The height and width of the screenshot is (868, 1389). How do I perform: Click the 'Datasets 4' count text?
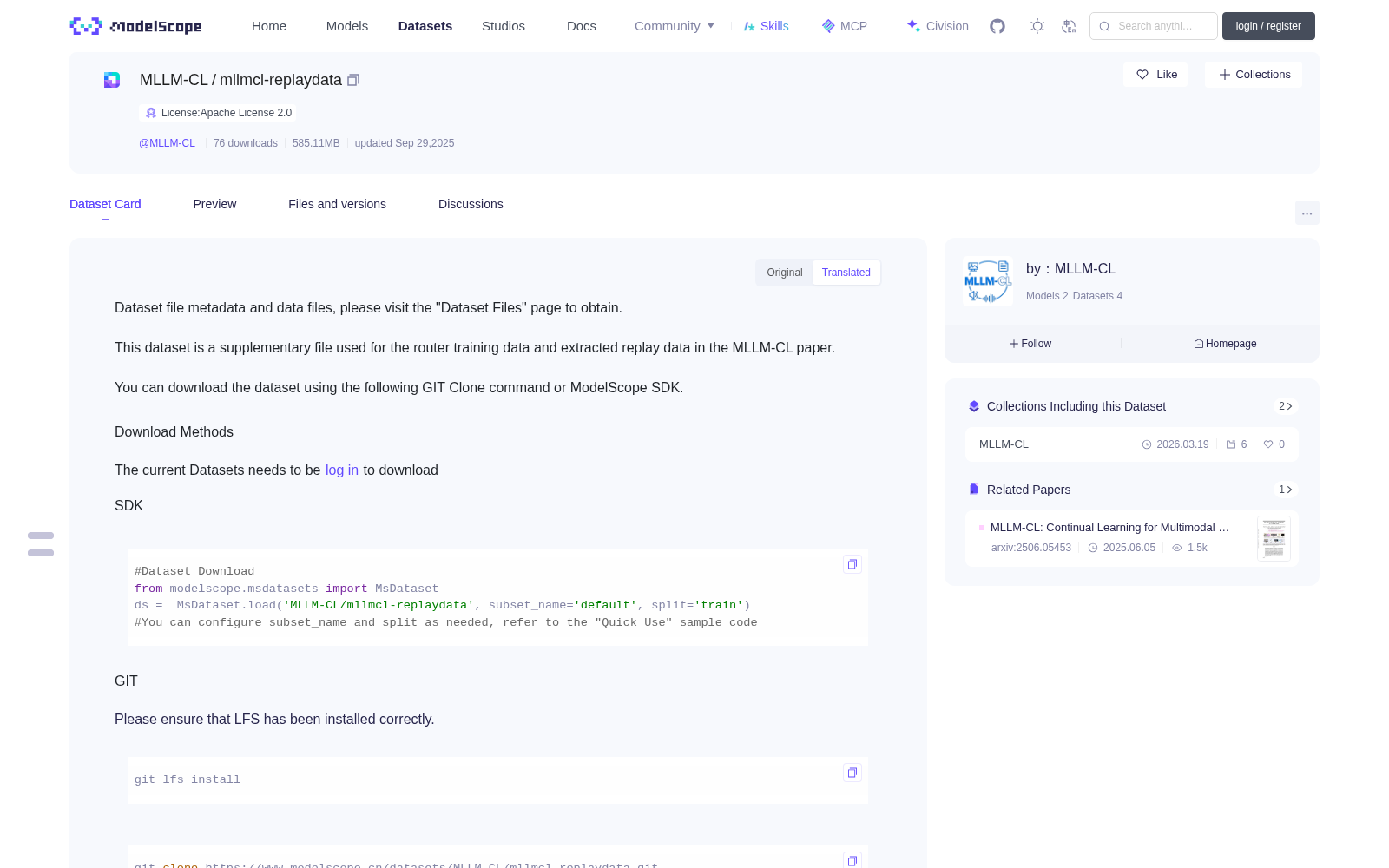coord(1098,296)
